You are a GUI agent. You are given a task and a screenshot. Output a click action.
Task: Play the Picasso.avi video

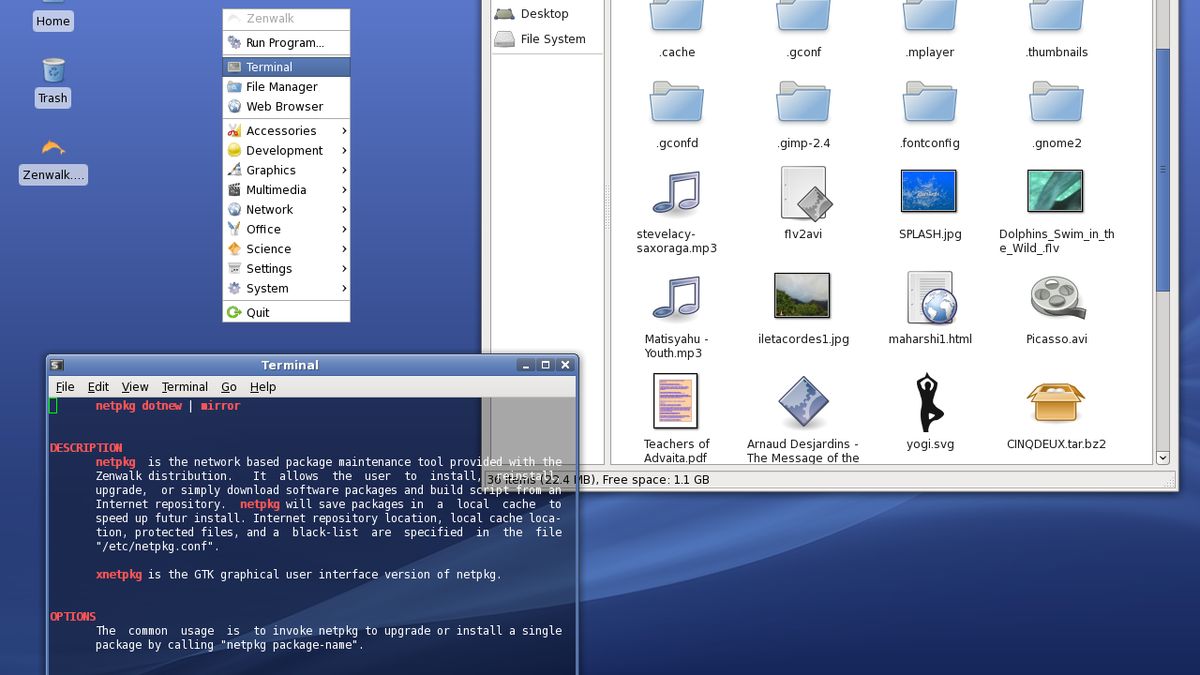[x=1056, y=296]
